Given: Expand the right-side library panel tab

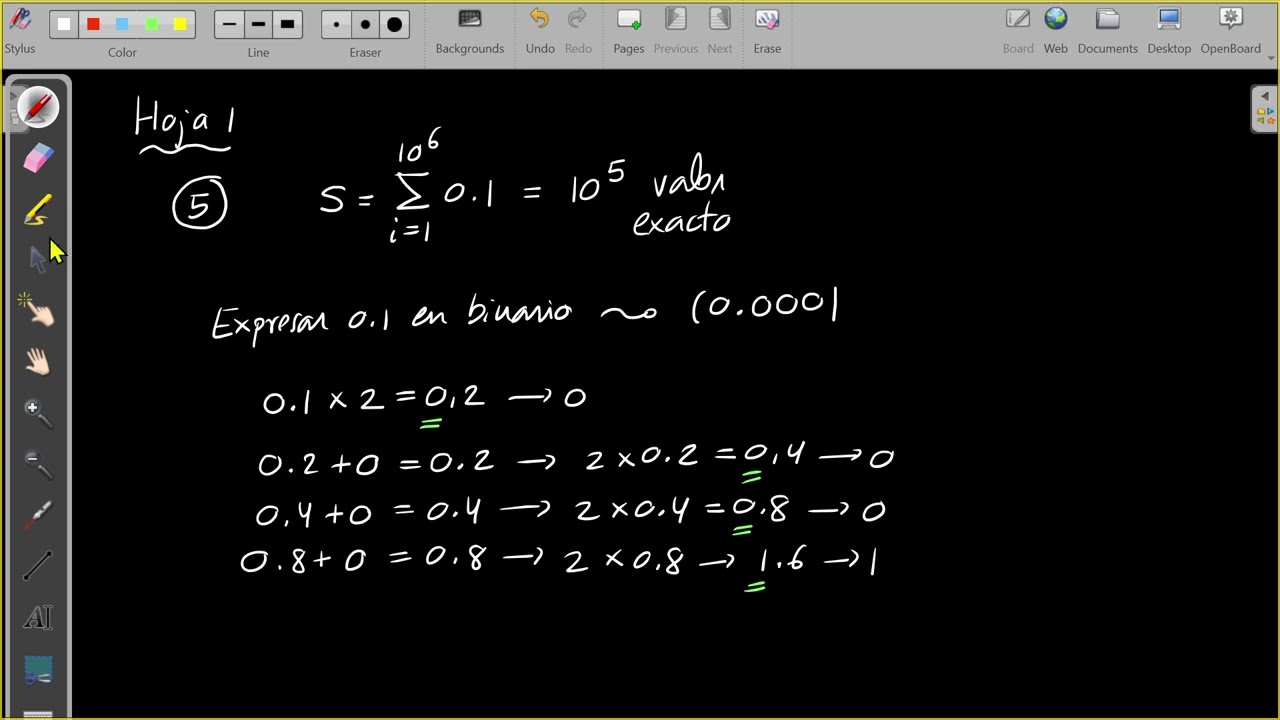Looking at the screenshot, I should (1265, 108).
